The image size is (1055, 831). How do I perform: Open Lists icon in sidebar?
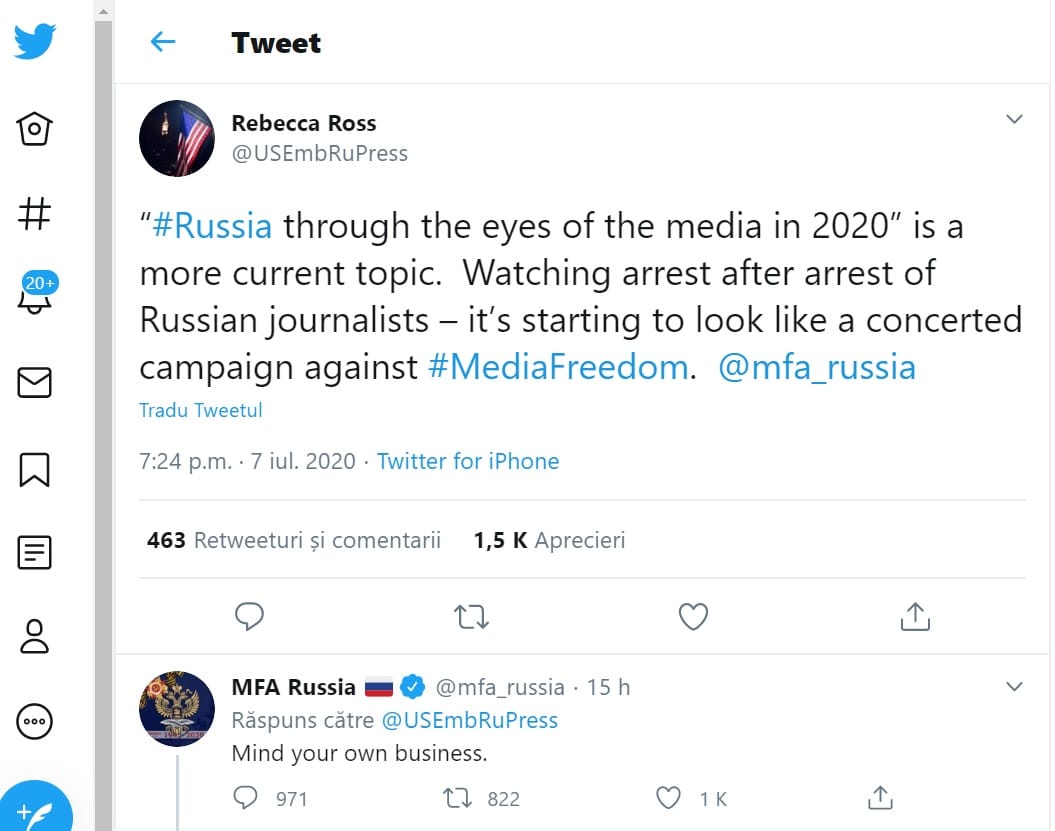point(34,552)
